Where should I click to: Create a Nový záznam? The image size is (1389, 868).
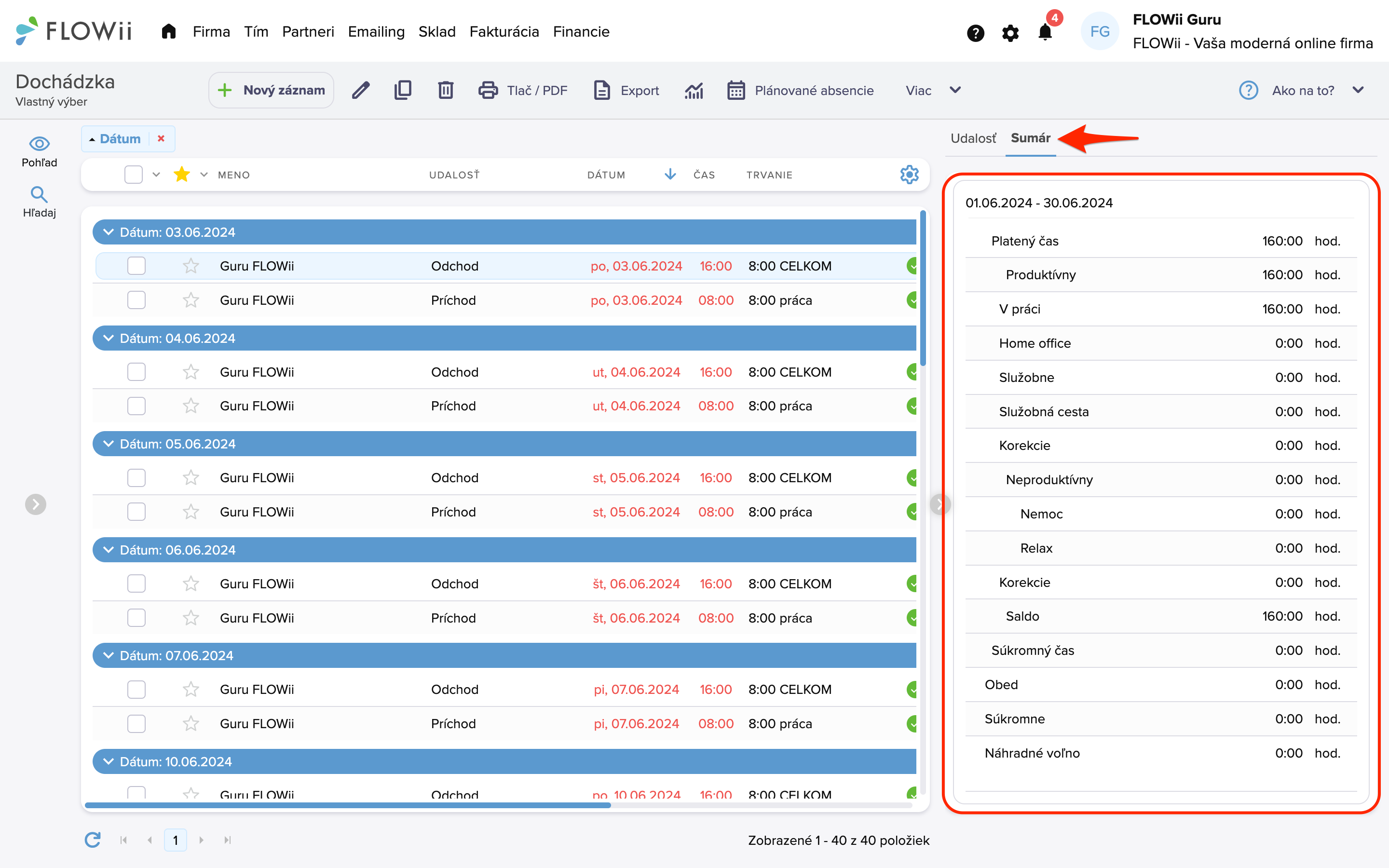(271, 90)
